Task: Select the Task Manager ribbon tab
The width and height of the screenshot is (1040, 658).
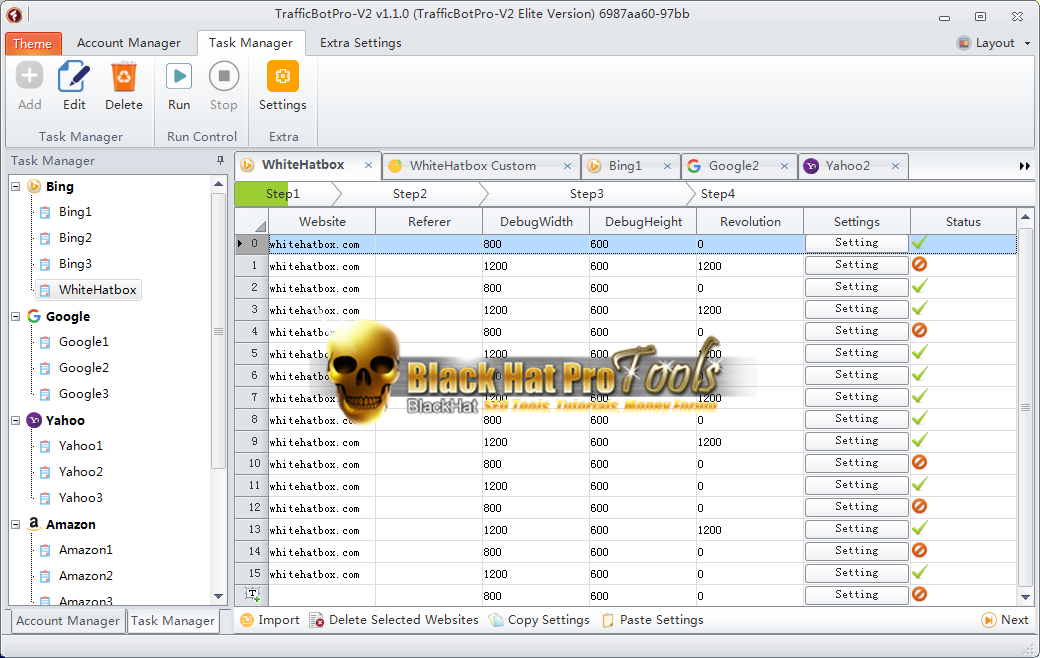Action: coord(251,43)
